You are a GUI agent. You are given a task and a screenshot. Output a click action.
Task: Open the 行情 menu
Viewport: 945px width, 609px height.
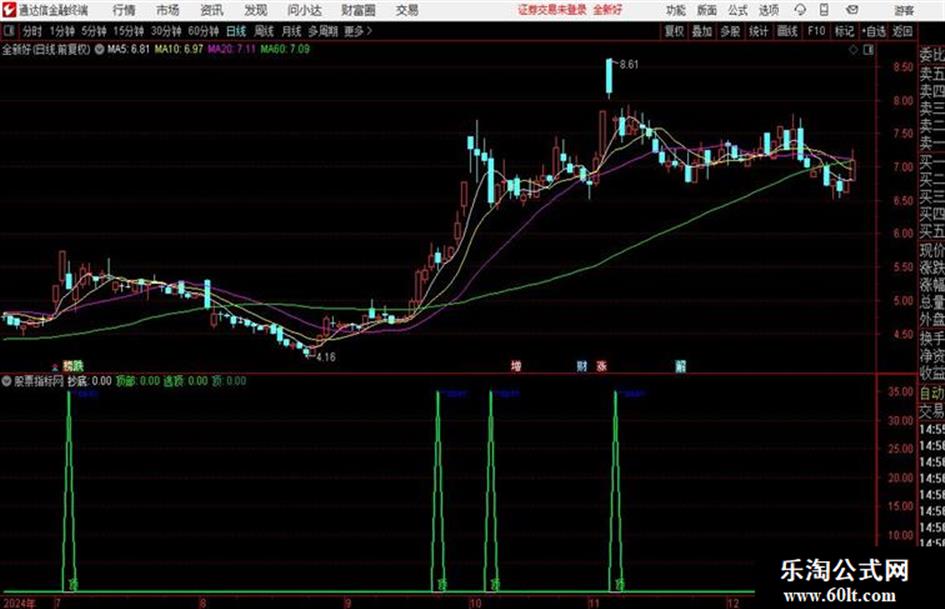[x=124, y=10]
